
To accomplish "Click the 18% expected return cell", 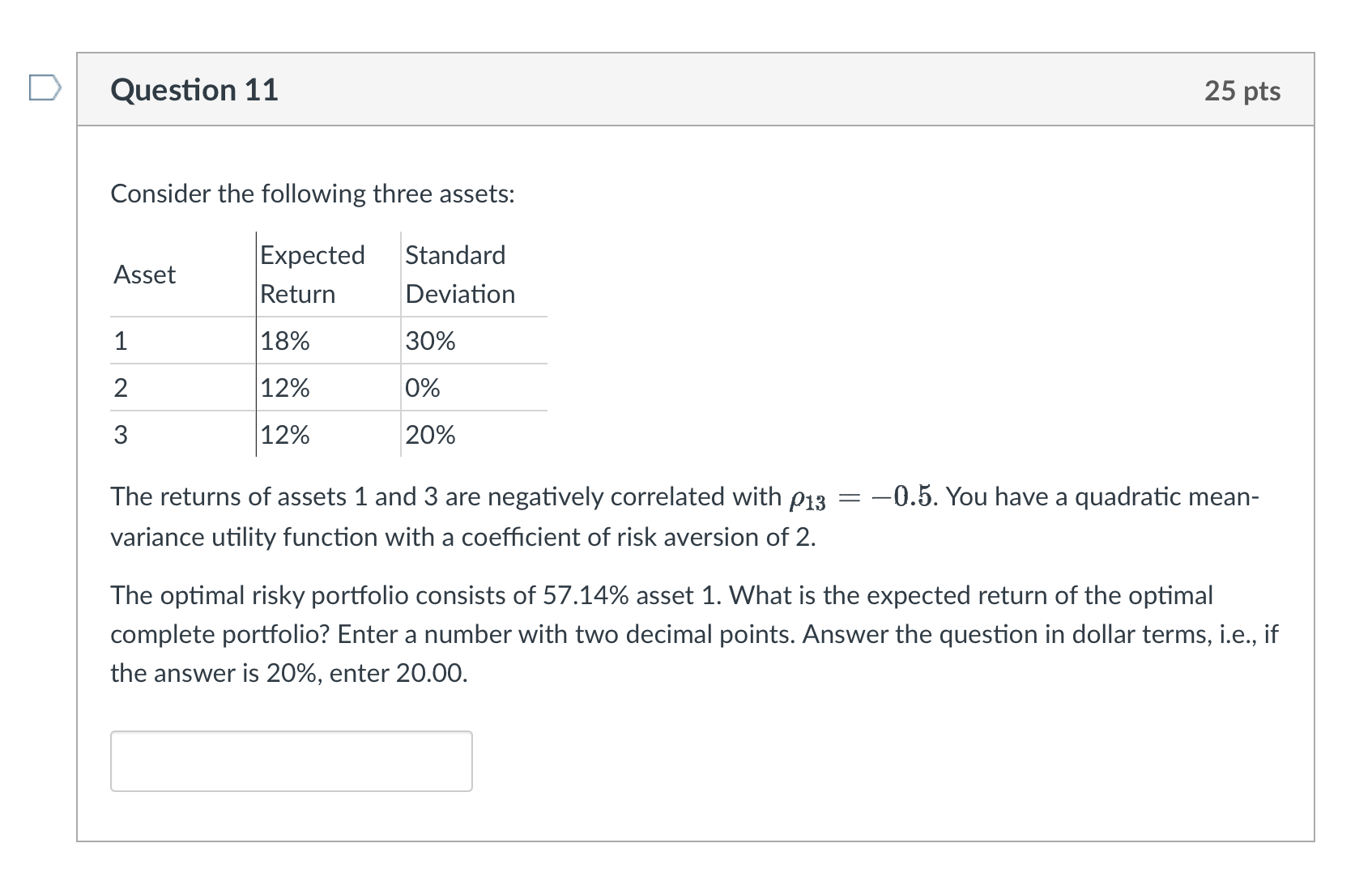I will pyautogui.click(x=283, y=341).
